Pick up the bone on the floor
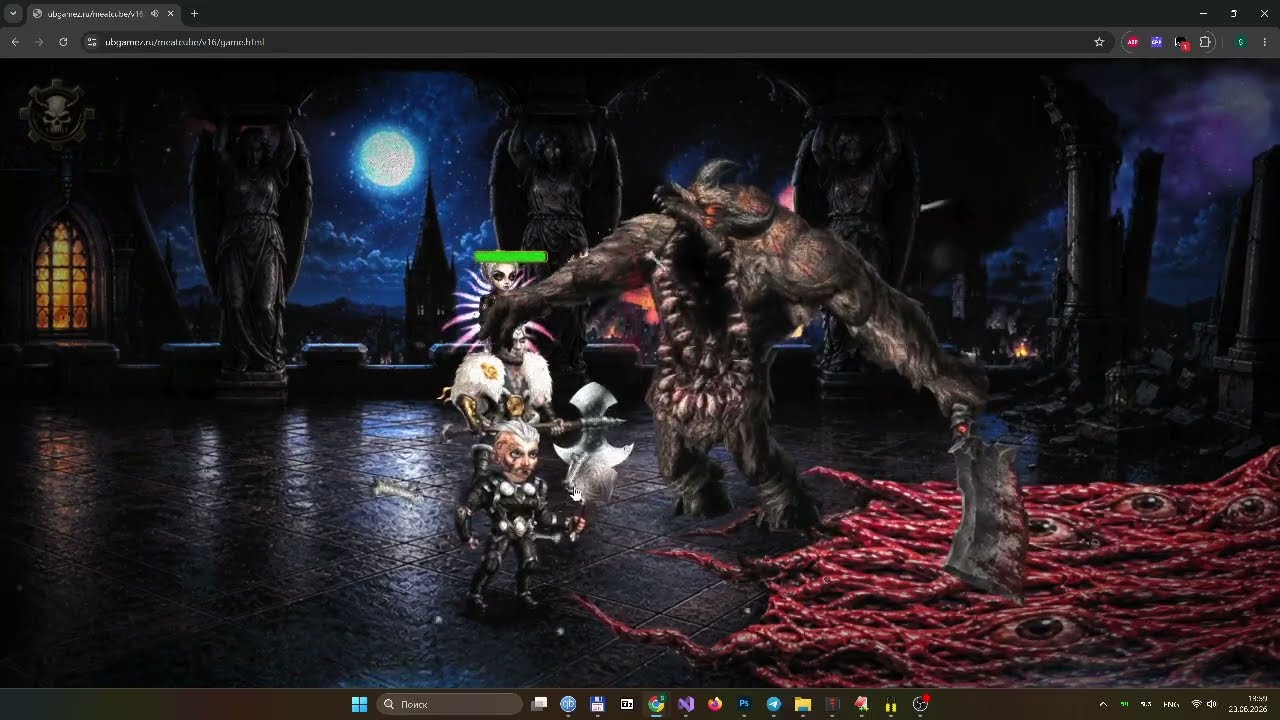The image size is (1280, 720). (x=398, y=489)
